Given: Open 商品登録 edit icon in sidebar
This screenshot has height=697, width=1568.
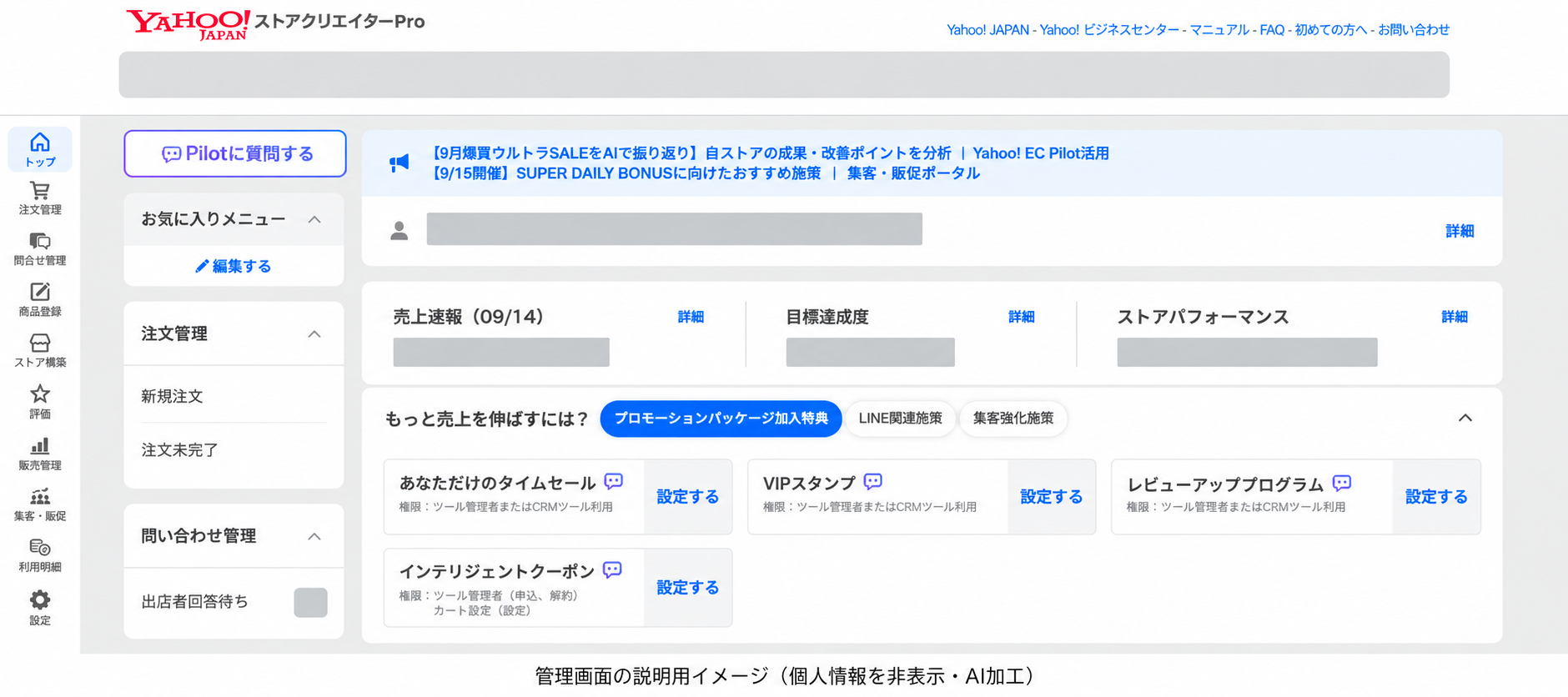Looking at the screenshot, I should (40, 300).
